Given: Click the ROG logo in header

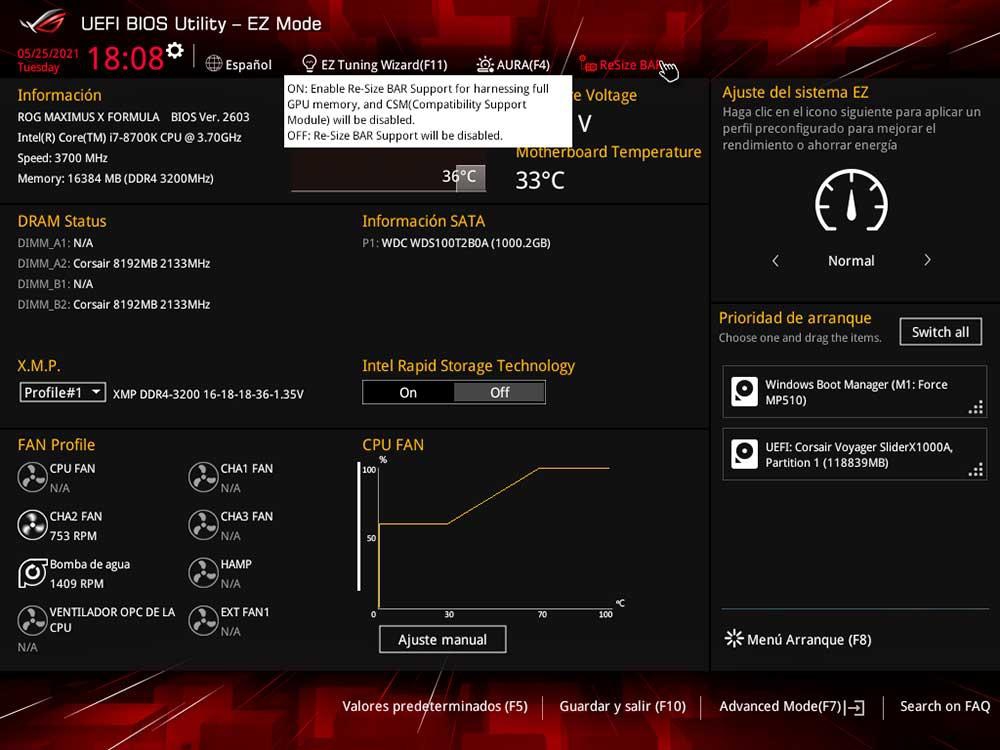Looking at the screenshot, I should pyautogui.click(x=43, y=23).
